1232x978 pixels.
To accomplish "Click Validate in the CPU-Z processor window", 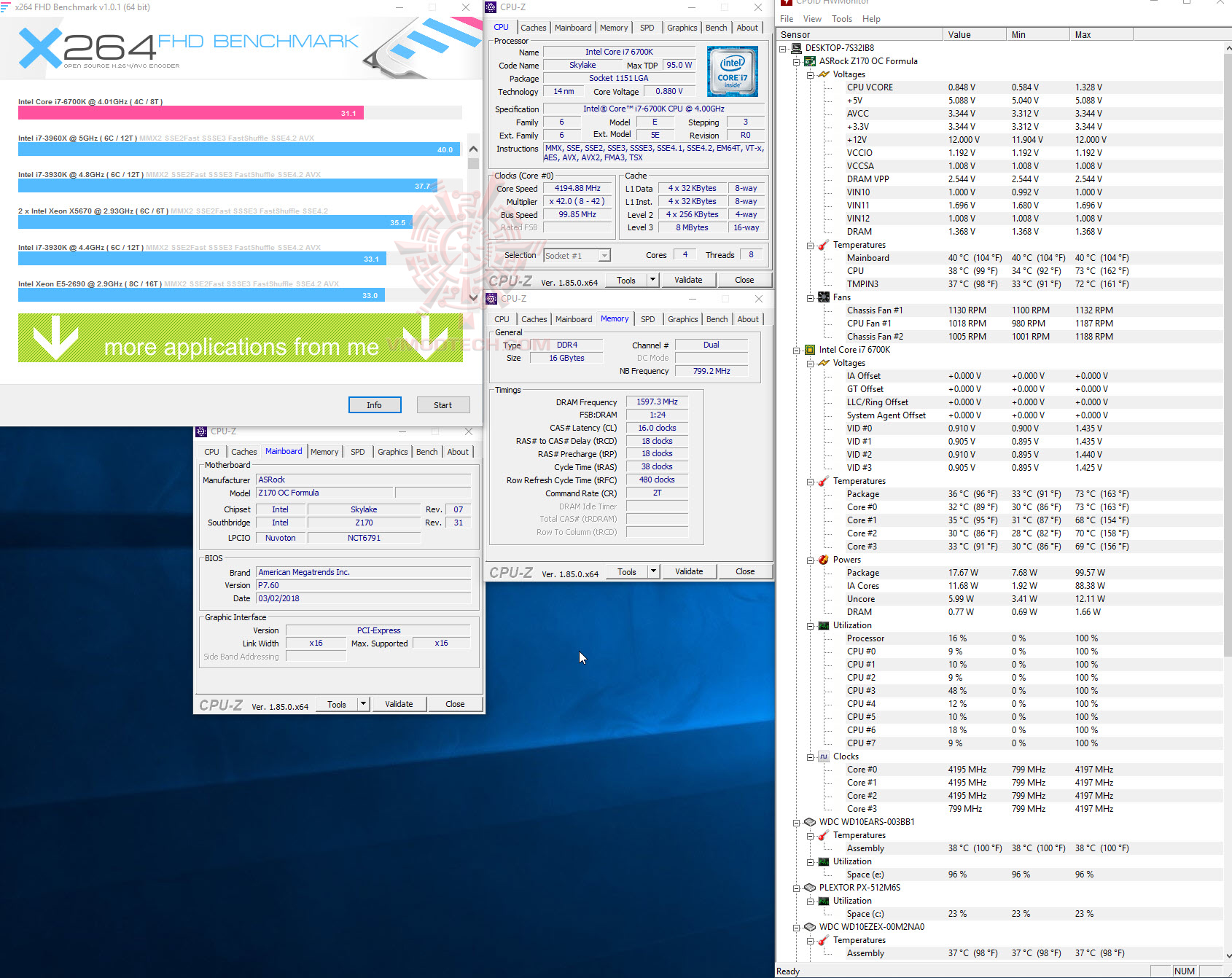I will [688, 280].
